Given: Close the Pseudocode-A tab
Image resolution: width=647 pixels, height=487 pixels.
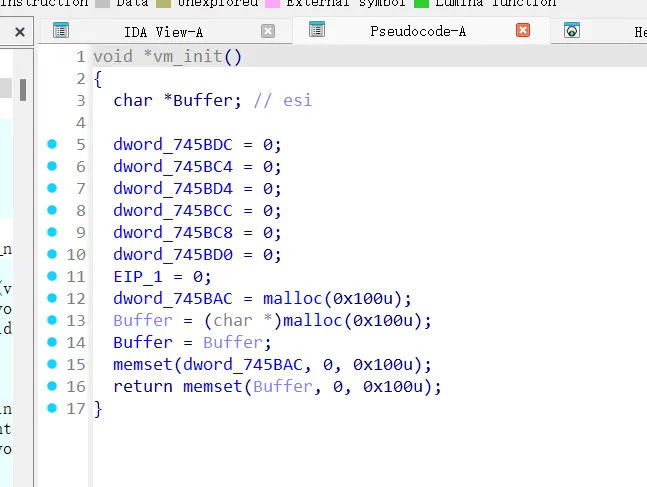Looking at the screenshot, I should pyautogui.click(x=522, y=31).
